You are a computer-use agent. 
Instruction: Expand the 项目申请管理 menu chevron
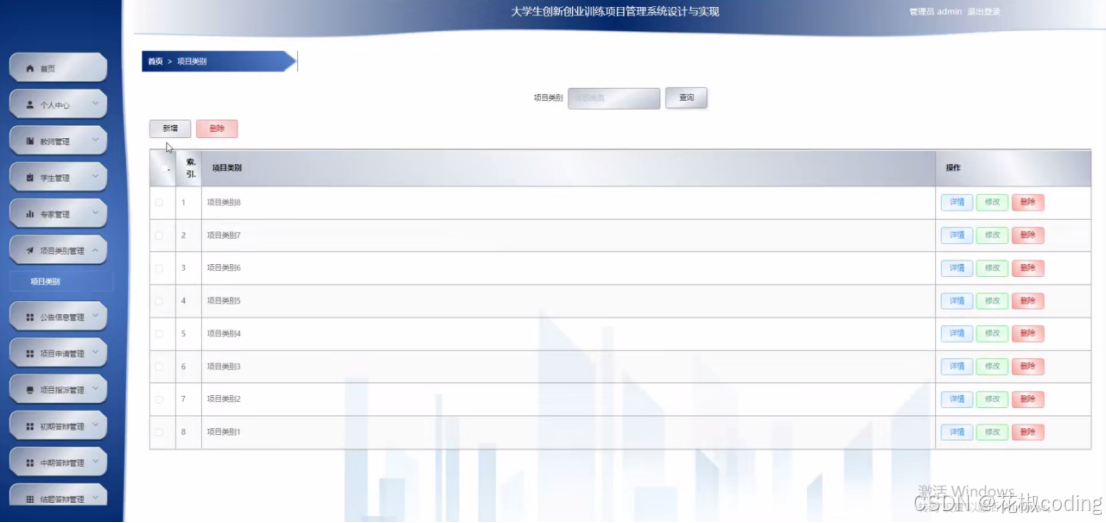click(x=95, y=353)
